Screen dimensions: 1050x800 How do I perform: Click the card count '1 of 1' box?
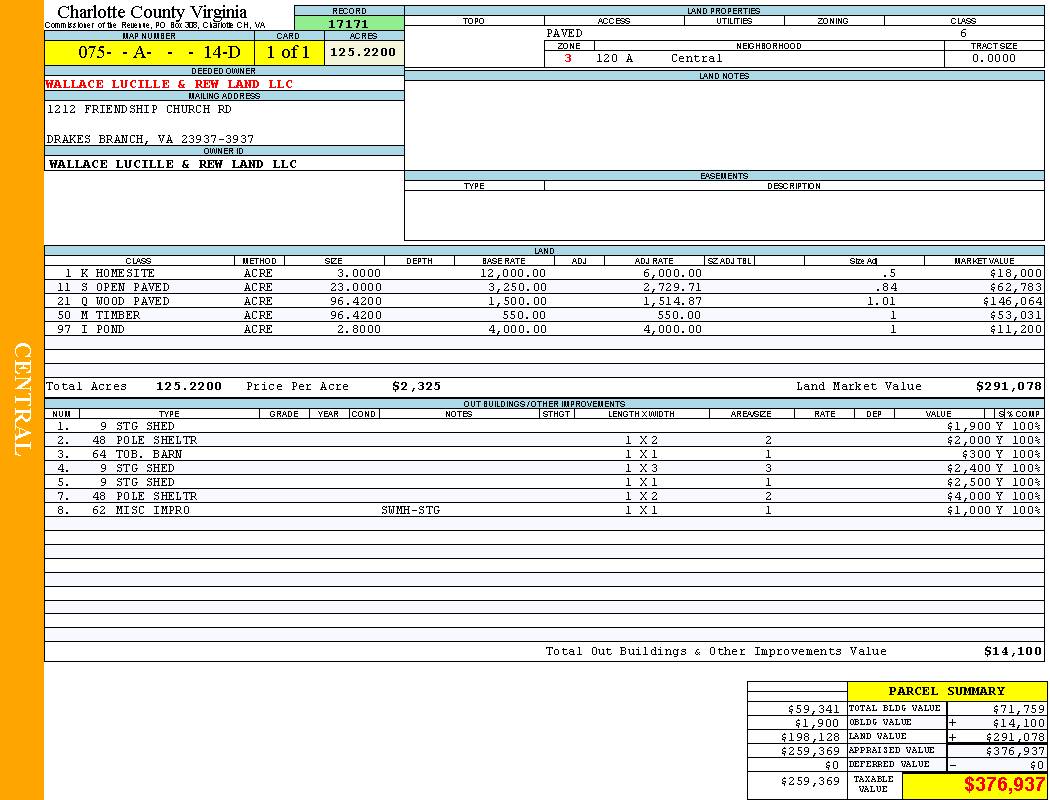click(x=289, y=53)
